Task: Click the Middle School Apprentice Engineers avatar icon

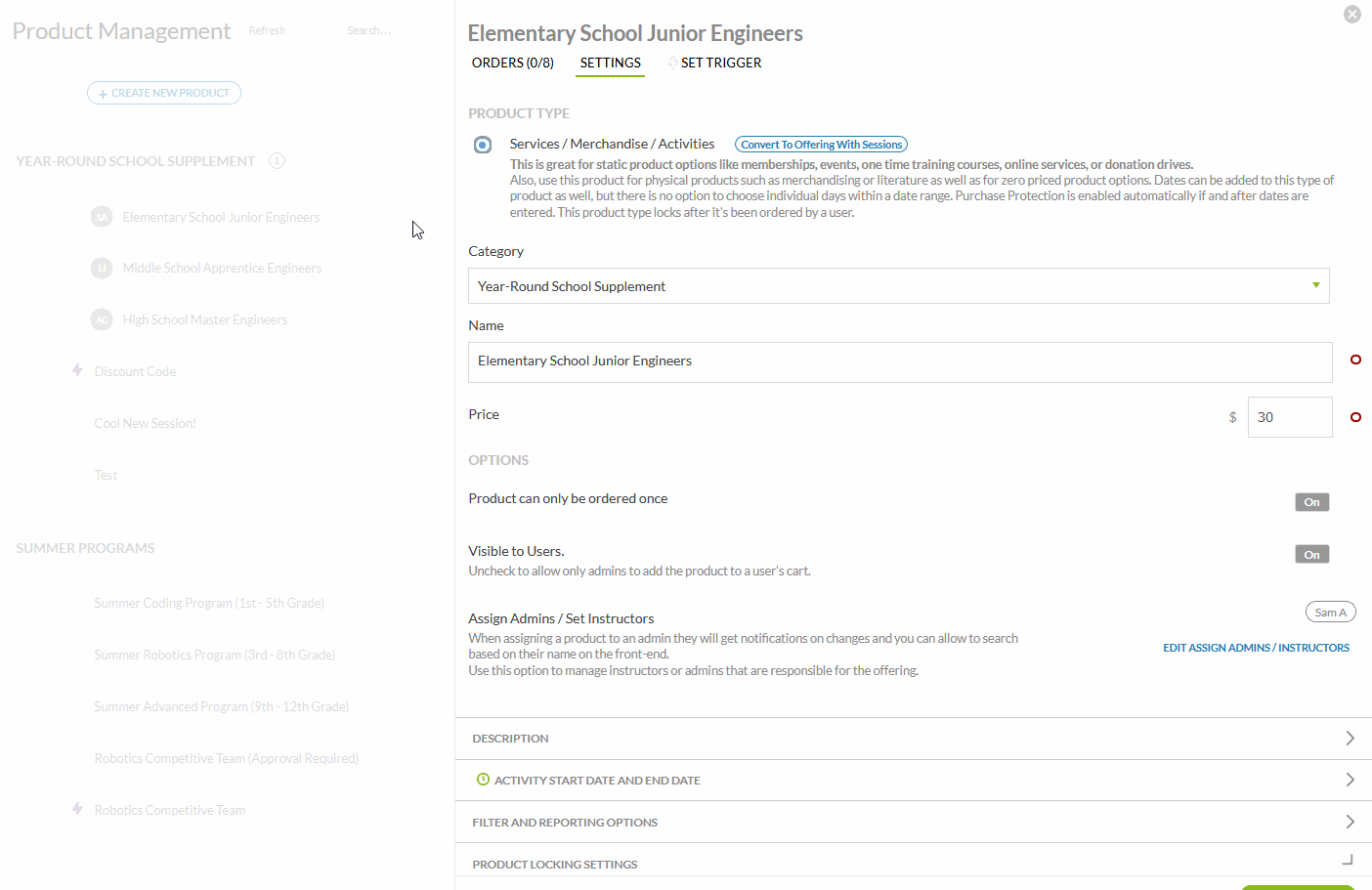Action: coord(102,268)
